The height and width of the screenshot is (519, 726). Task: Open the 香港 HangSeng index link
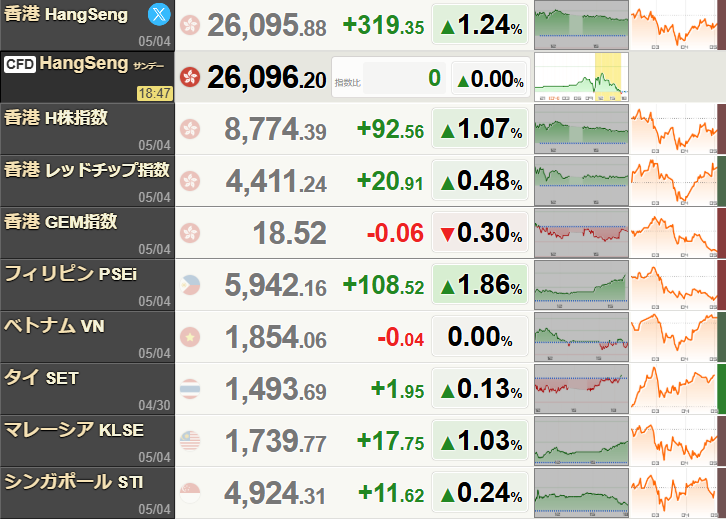click(66, 14)
